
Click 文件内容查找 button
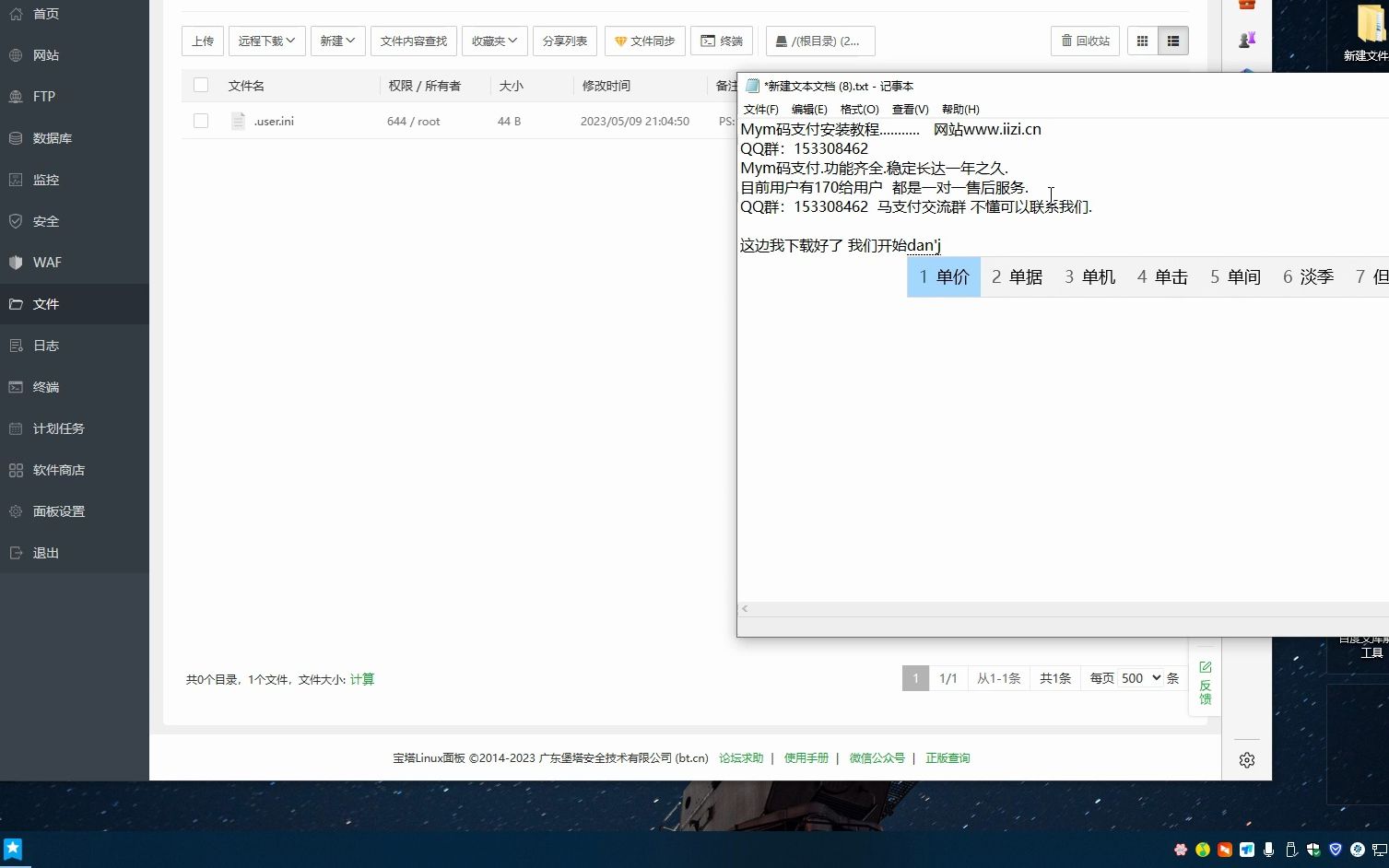pyautogui.click(x=413, y=41)
